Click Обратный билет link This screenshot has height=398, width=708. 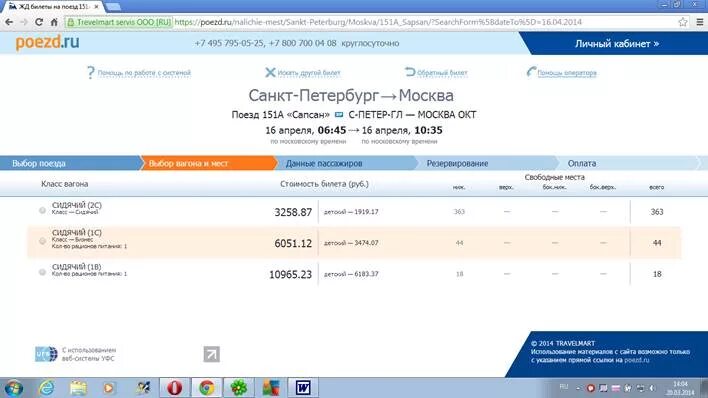coord(442,73)
